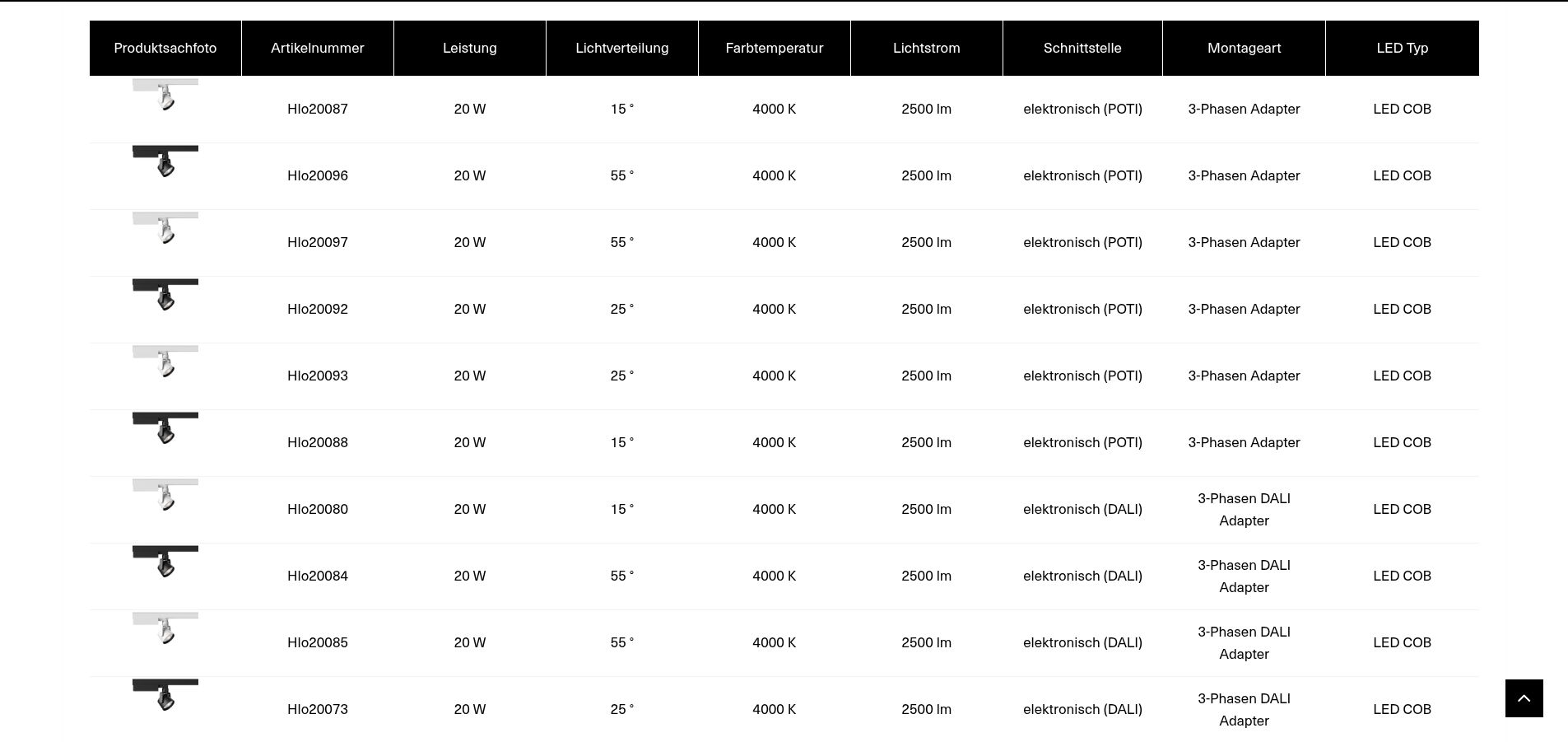
Task: Click the Lichtstrom column header
Action: [927, 48]
